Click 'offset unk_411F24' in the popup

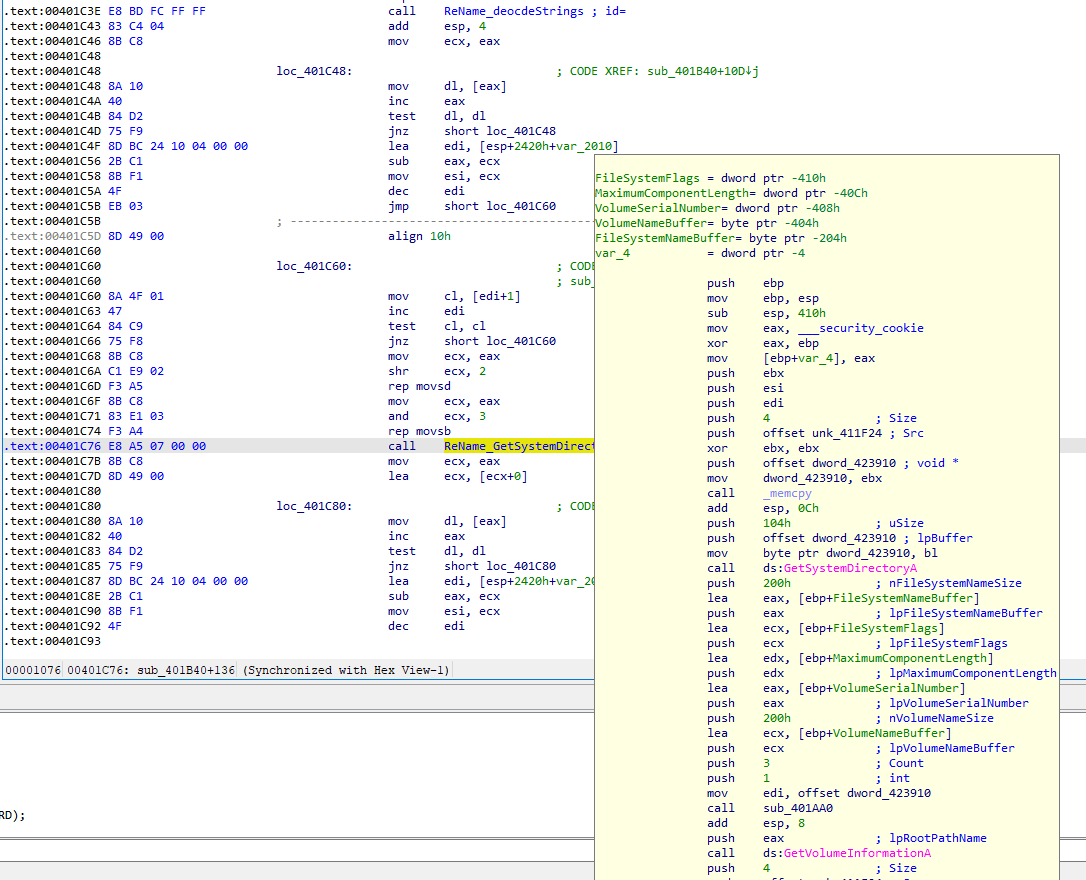click(x=823, y=433)
